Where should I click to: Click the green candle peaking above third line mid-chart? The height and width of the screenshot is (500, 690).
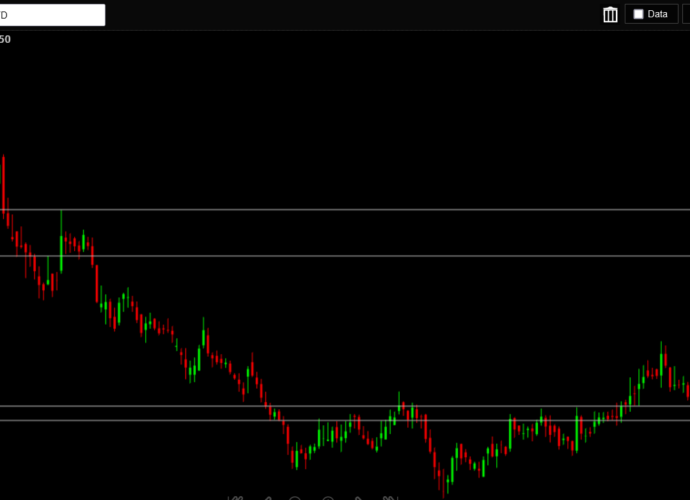400,405
